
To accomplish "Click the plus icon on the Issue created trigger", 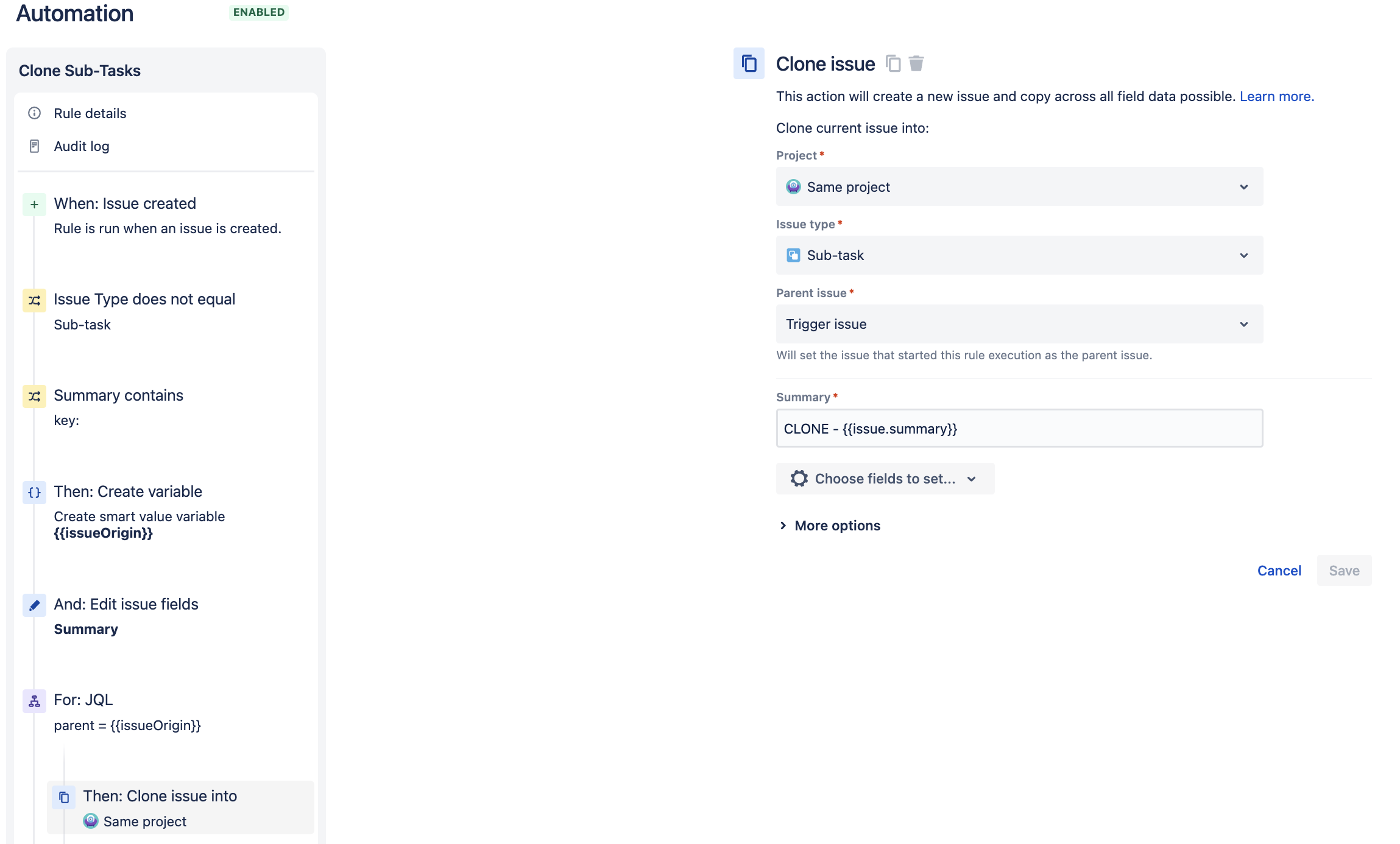I will point(34,204).
